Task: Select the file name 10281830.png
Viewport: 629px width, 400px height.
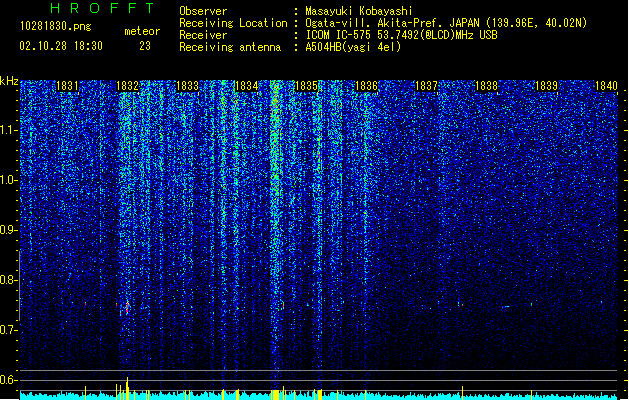Action: click(55, 26)
